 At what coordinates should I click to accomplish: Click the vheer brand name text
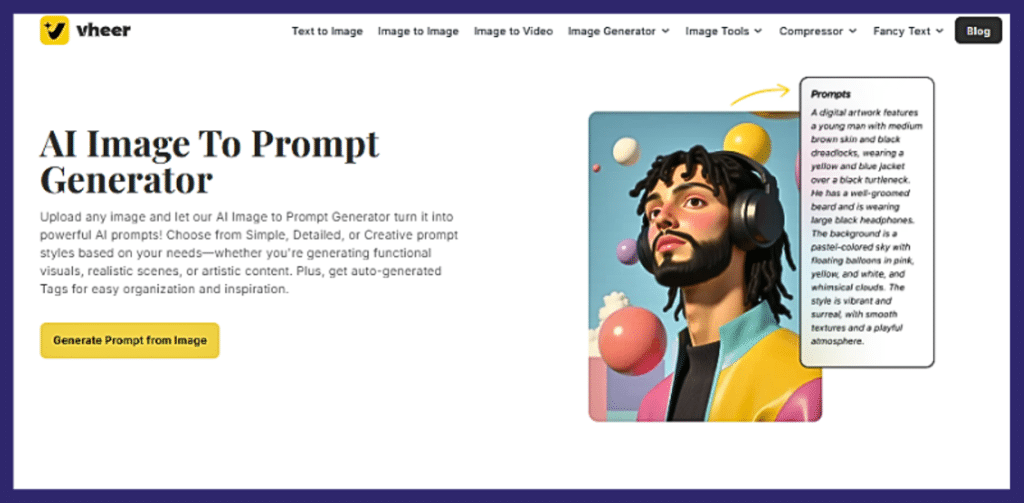tap(103, 31)
